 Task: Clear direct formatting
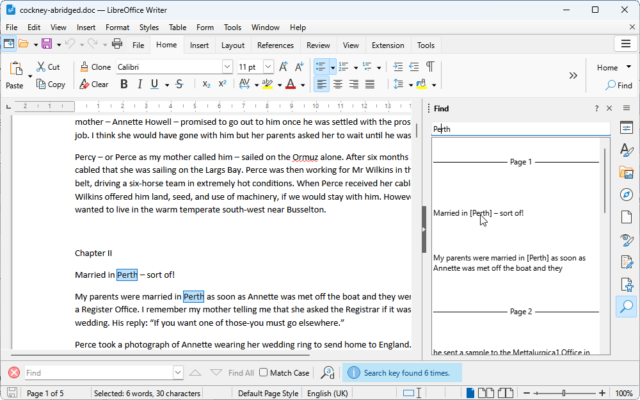94,84
